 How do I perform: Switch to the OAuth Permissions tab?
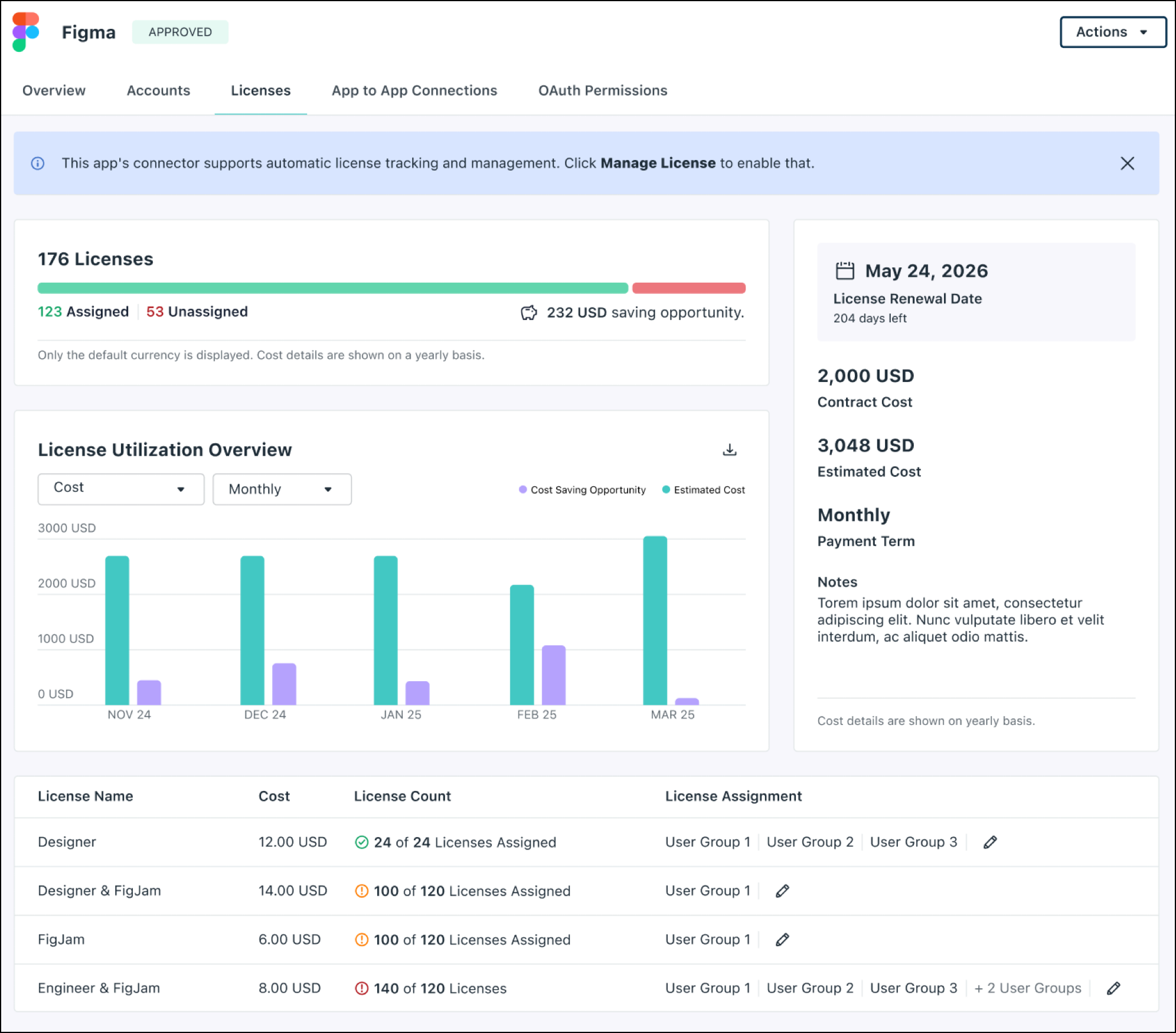(x=602, y=90)
